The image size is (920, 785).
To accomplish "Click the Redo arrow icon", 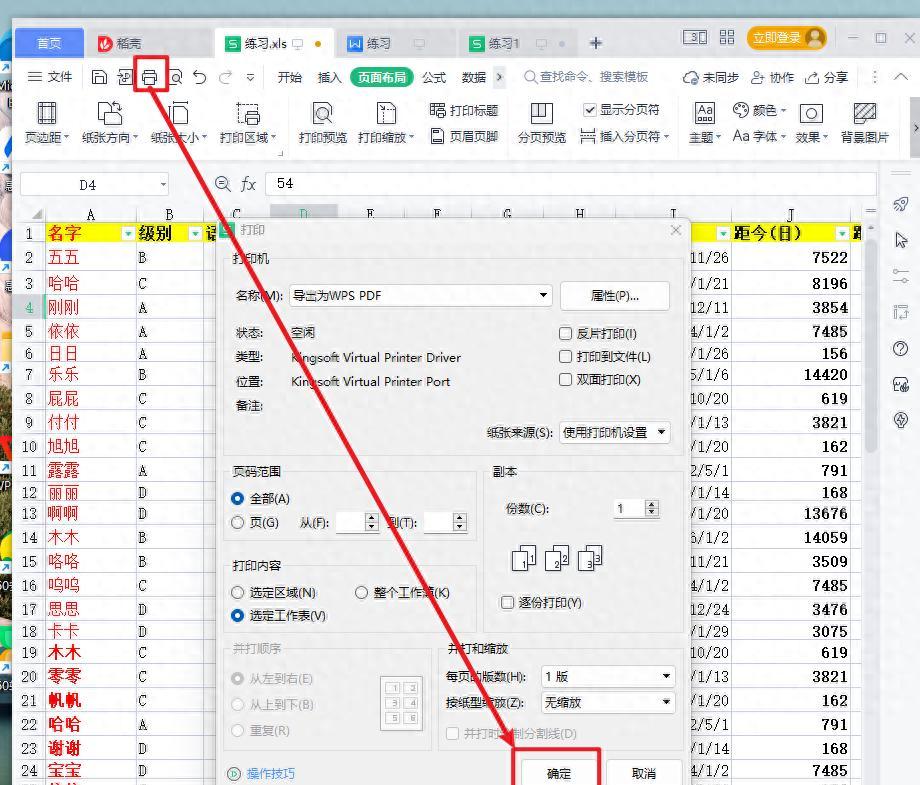I will click(x=225, y=77).
